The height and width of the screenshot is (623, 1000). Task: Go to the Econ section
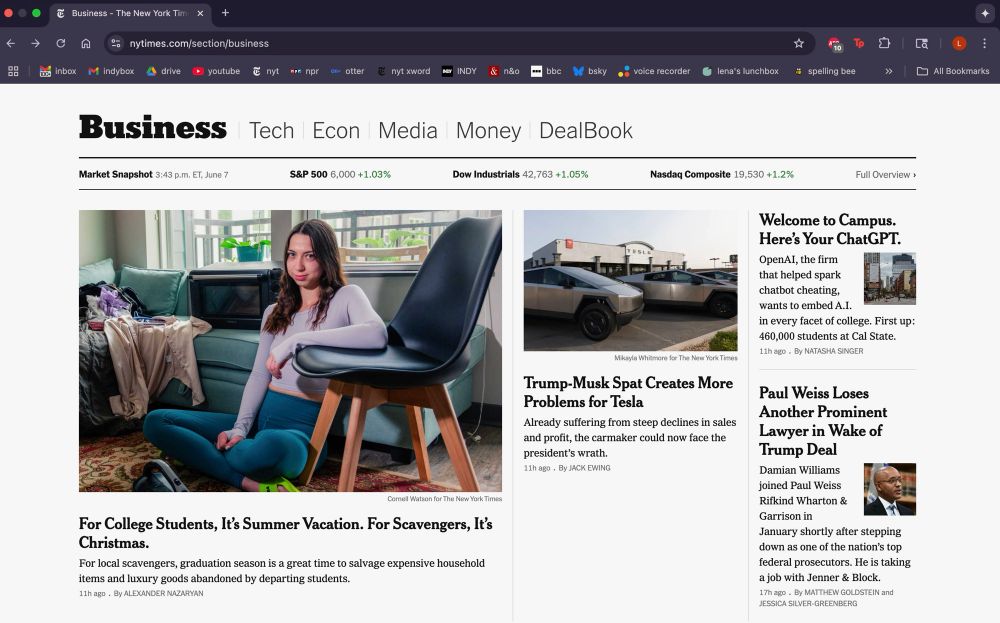pos(336,131)
